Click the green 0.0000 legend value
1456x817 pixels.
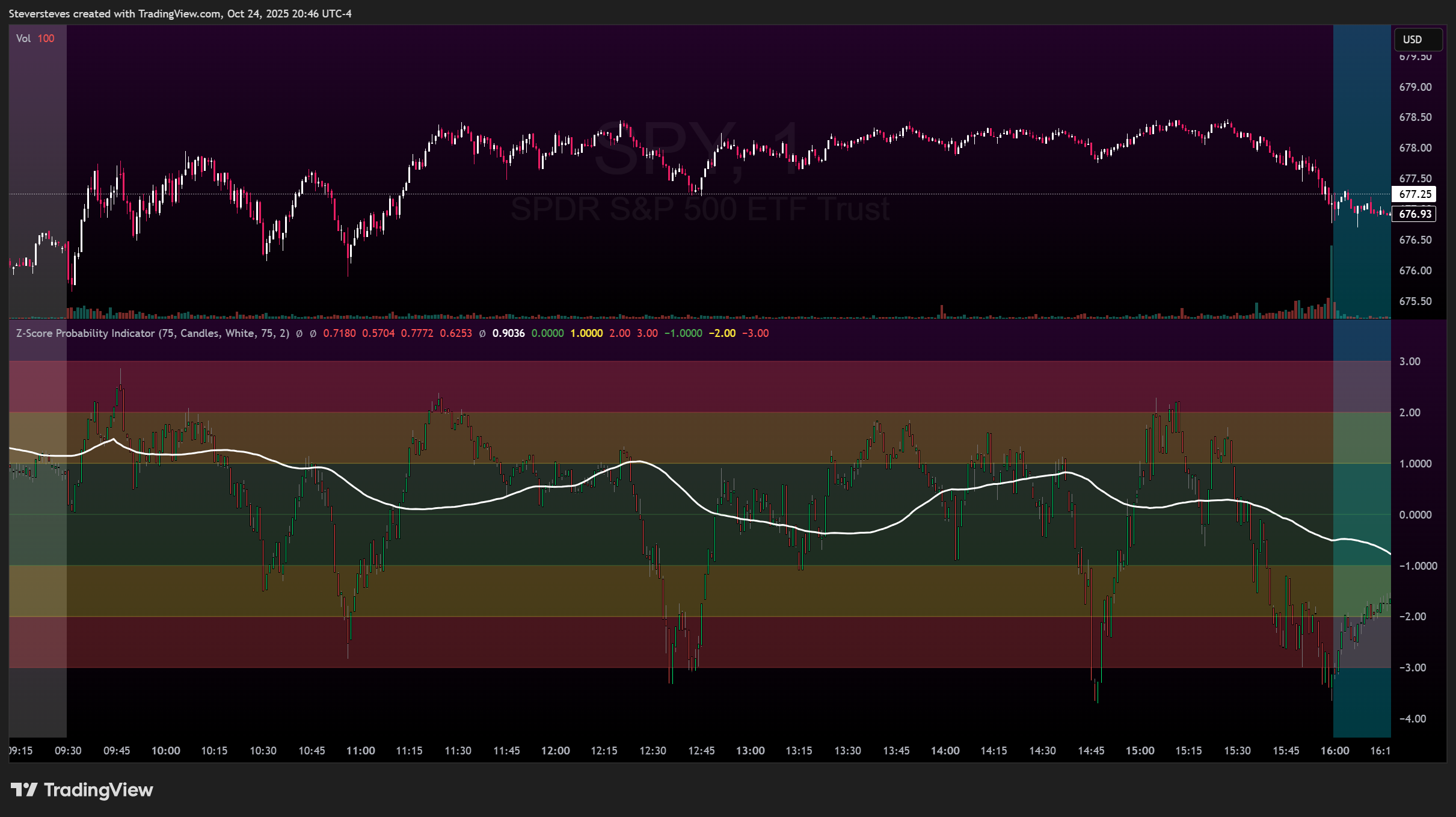click(547, 333)
